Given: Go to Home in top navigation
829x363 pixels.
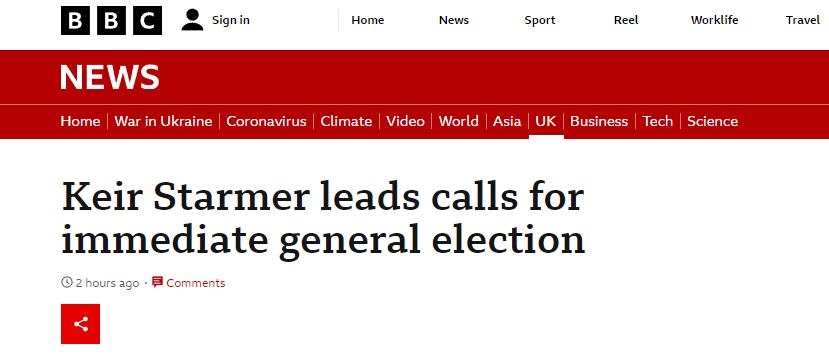Looking at the screenshot, I should (x=367, y=20).
